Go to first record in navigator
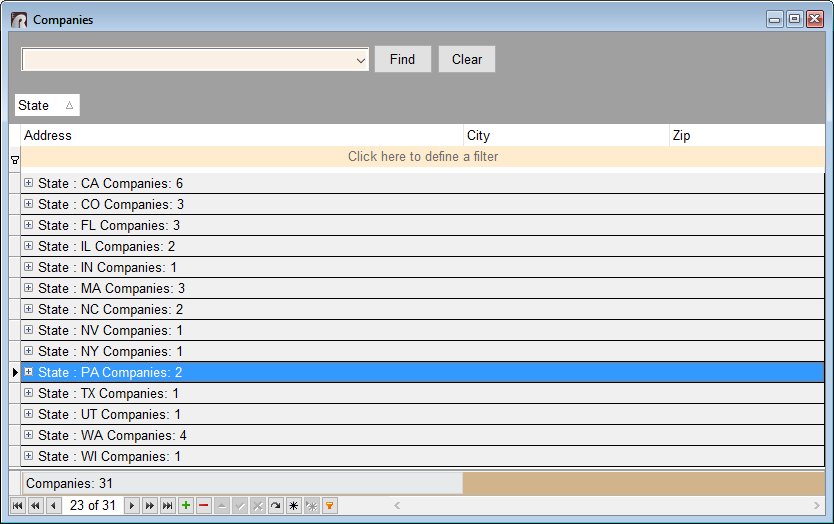This screenshot has height=524, width=834. (17, 506)
